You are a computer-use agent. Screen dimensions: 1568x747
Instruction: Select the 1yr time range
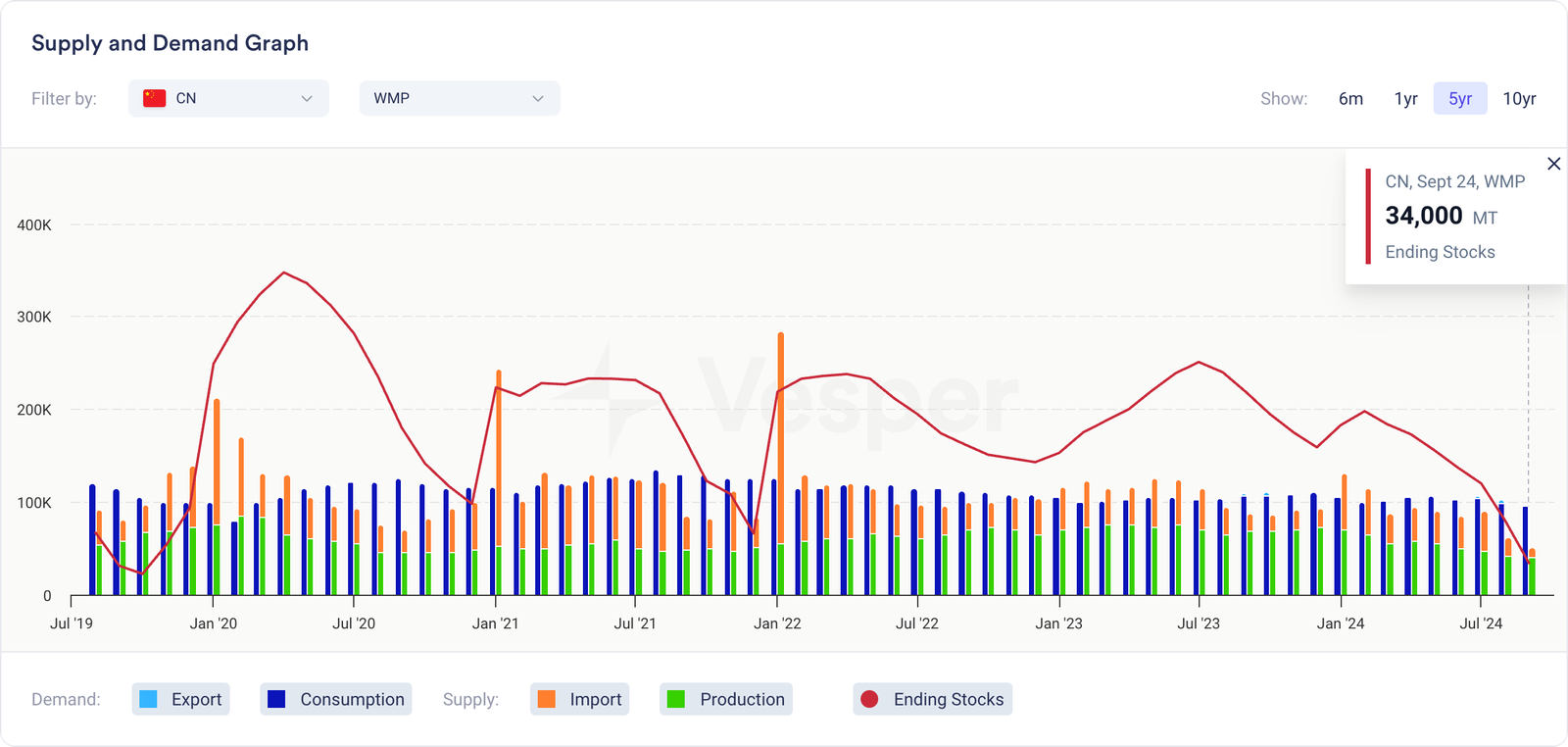[1405, 98]
